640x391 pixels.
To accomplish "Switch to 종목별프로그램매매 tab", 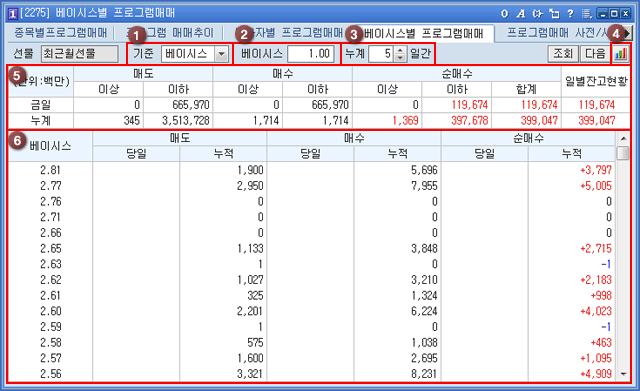I will [60, 33].
